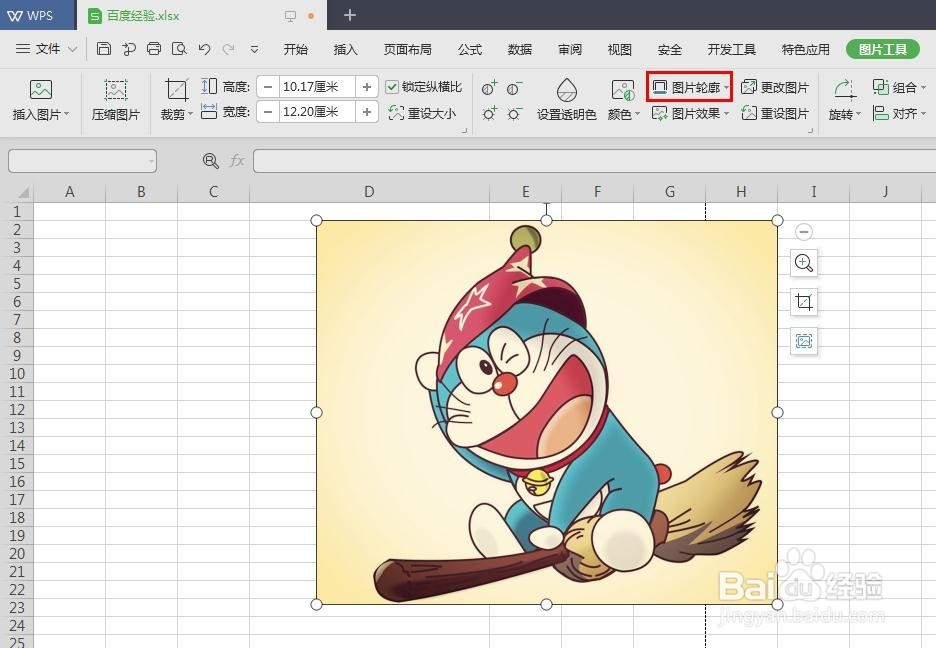Select the Crop (裁剪) tool
Screen dimensions: 936x648
click(176, 90)
